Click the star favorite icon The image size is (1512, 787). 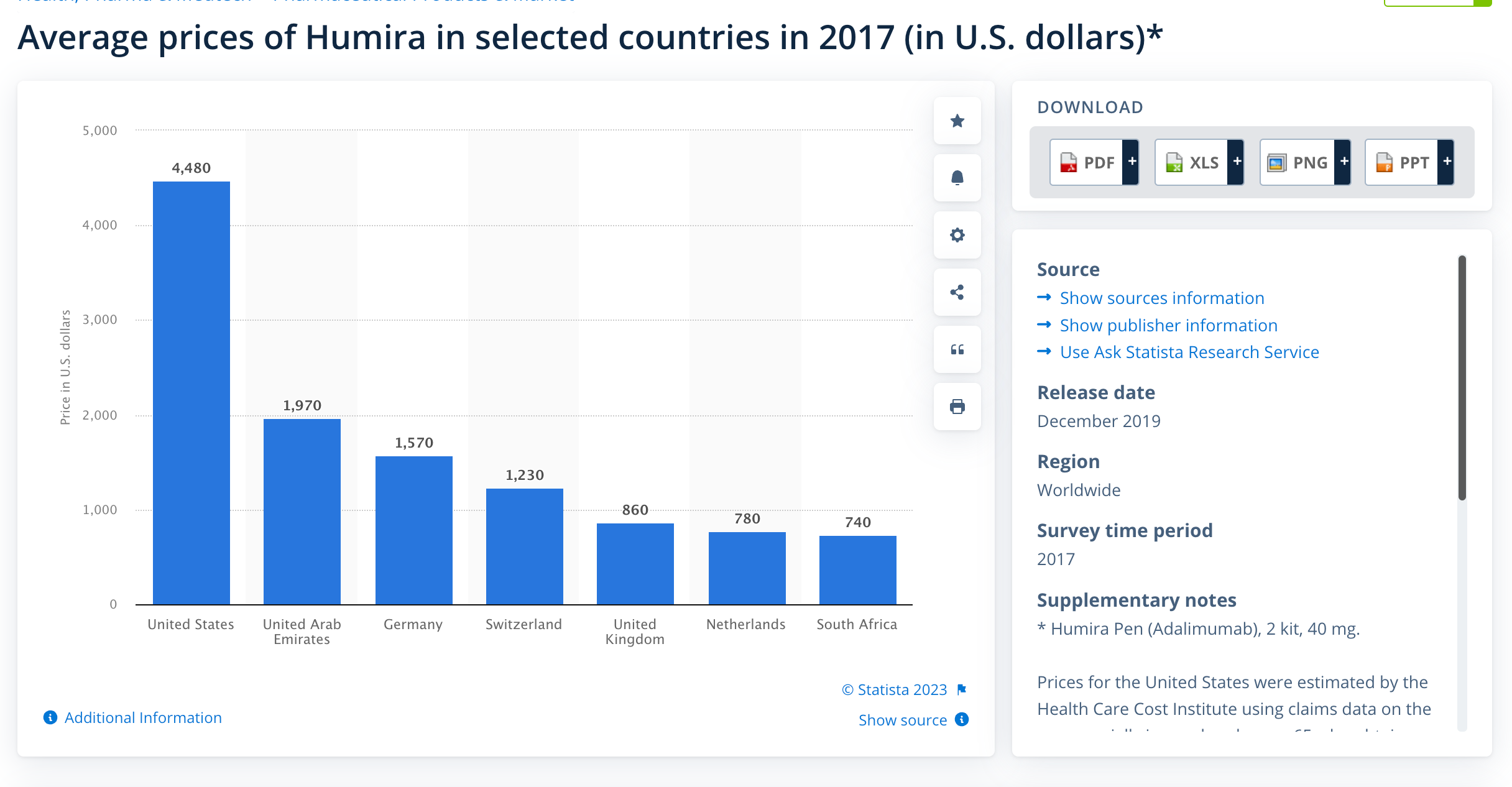click(957, 121)
